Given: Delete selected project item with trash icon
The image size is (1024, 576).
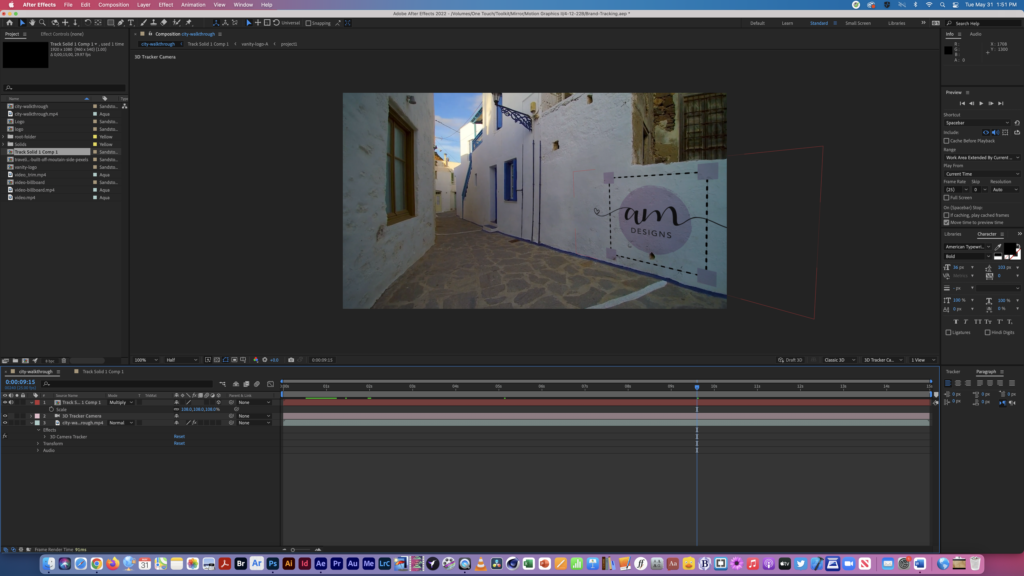Looking at the screenshot, I should pos(63,360).
